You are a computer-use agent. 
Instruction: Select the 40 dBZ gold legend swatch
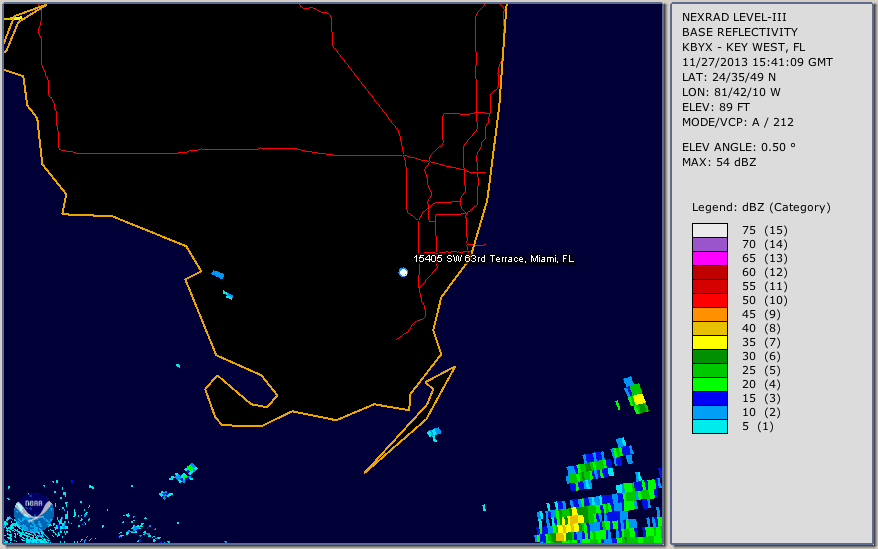point(709,328)
